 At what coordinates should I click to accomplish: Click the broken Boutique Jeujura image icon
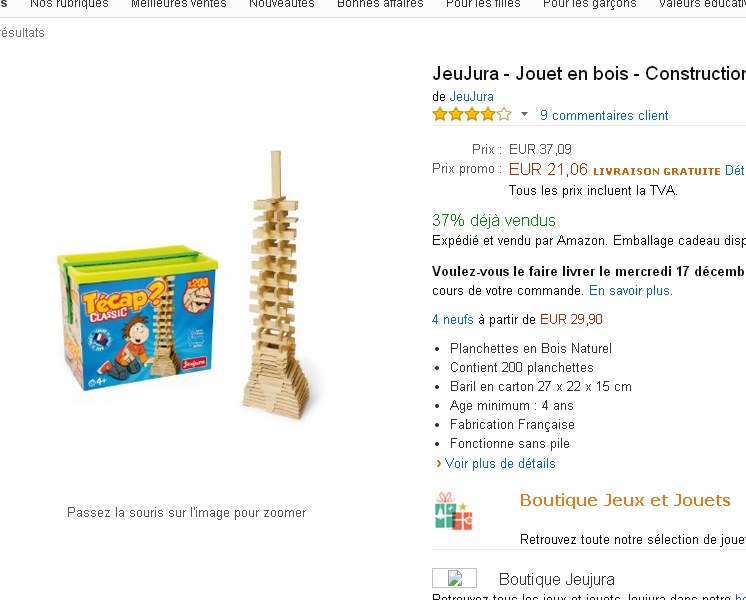click(454, 578)
